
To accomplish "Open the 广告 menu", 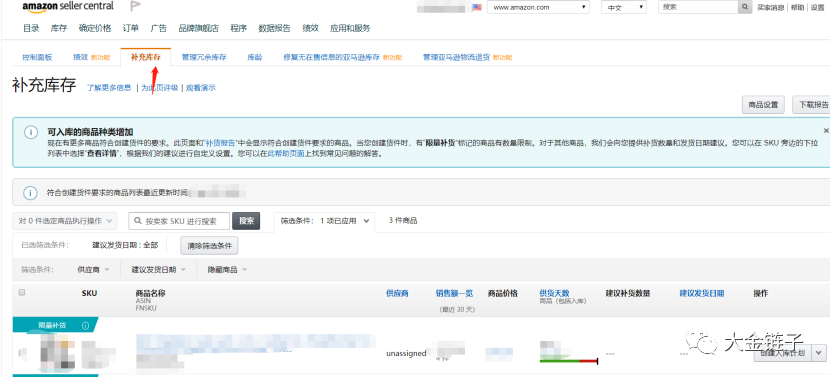I will pyautogui.click(x=159, y=29).
